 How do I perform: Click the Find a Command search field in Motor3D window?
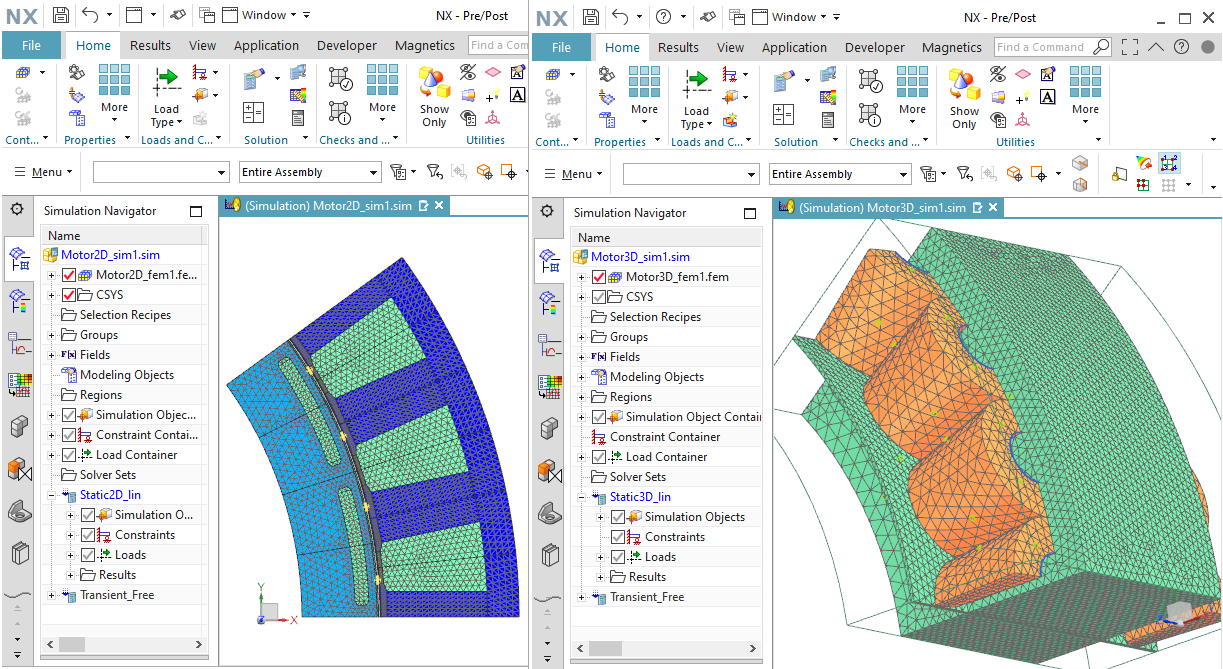point(1042,47)
